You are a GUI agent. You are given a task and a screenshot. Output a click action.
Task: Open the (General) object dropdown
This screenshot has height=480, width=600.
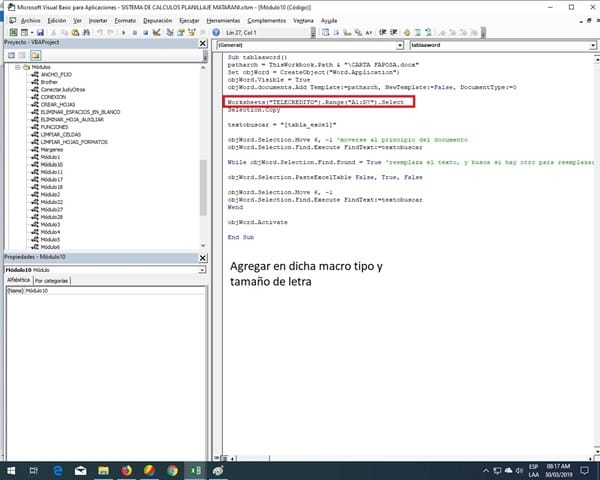coord(401,46)
